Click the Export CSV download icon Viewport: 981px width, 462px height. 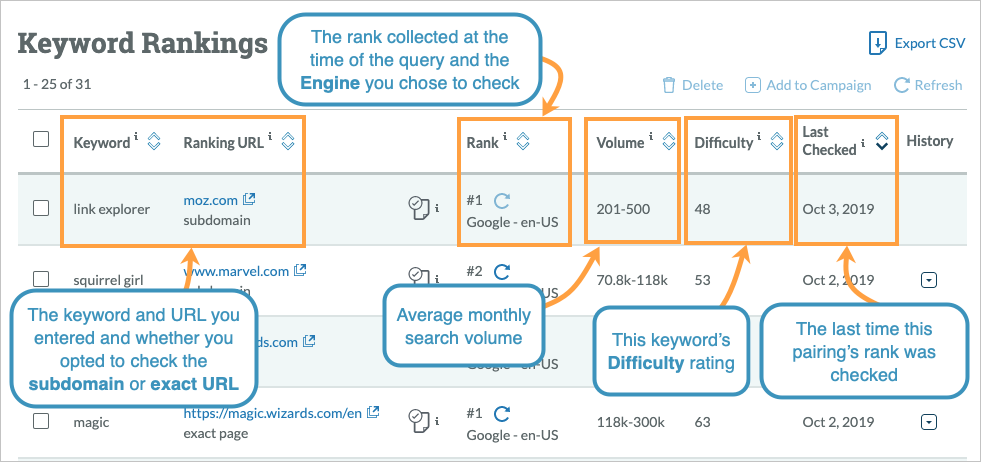(877, 43)
